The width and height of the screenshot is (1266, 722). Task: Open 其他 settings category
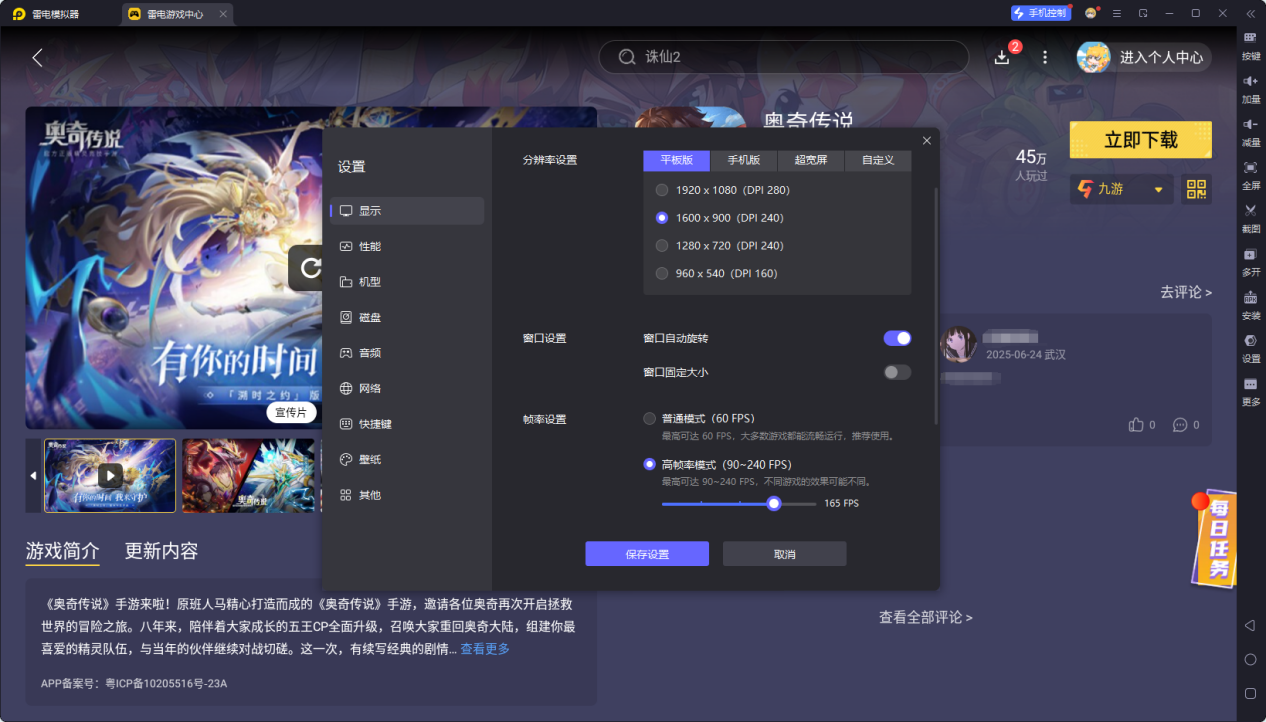(x=407, y=495)
